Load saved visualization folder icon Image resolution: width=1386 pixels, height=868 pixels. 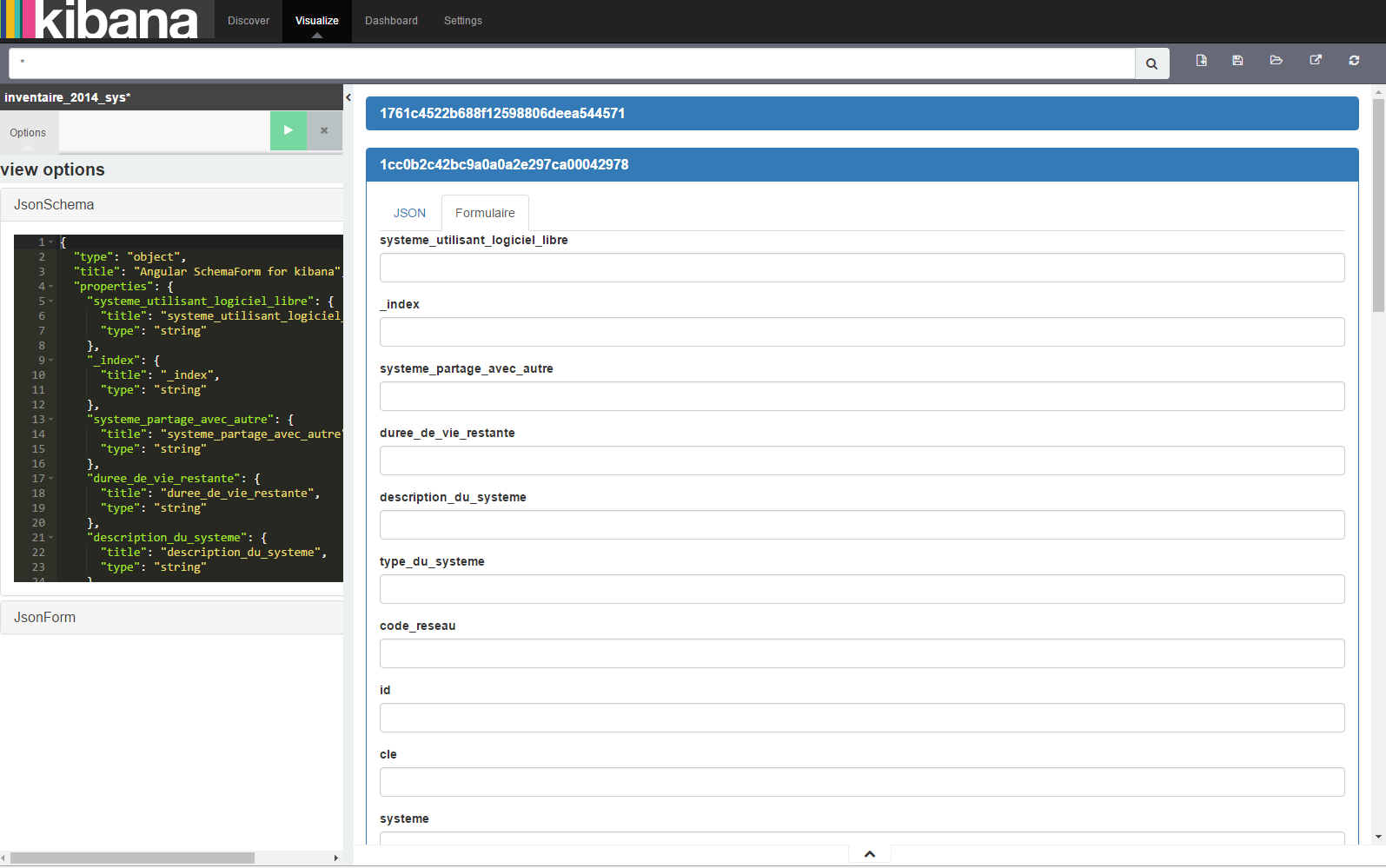tap(1276, 61)
